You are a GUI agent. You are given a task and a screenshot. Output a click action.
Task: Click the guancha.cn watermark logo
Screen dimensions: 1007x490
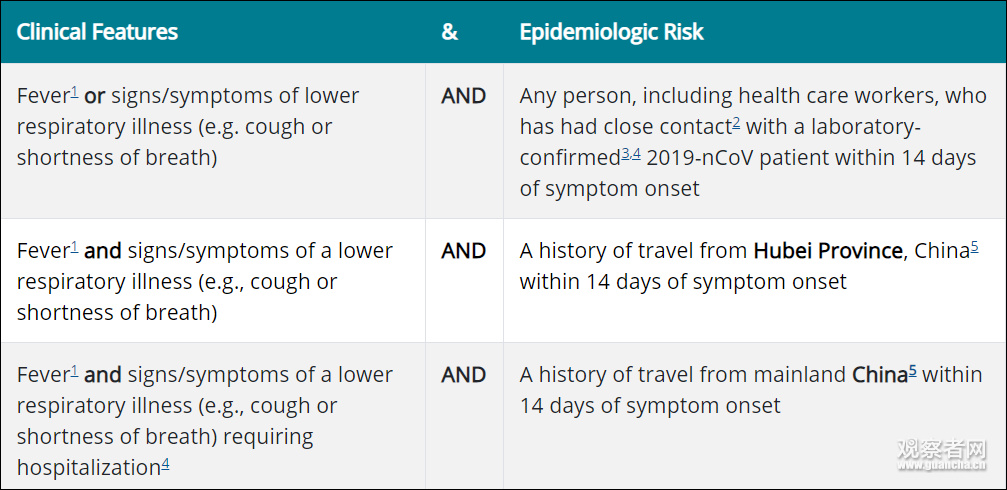942,453
